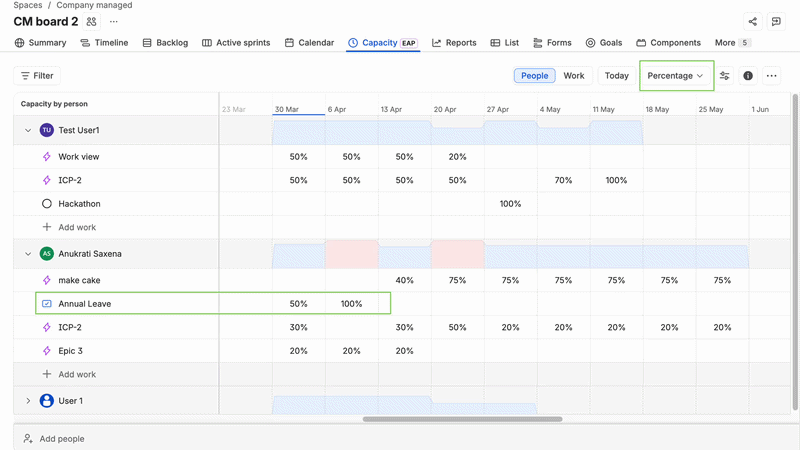Click the epic icon beside Work view
The image size is (800, 450).
point(46,157)
